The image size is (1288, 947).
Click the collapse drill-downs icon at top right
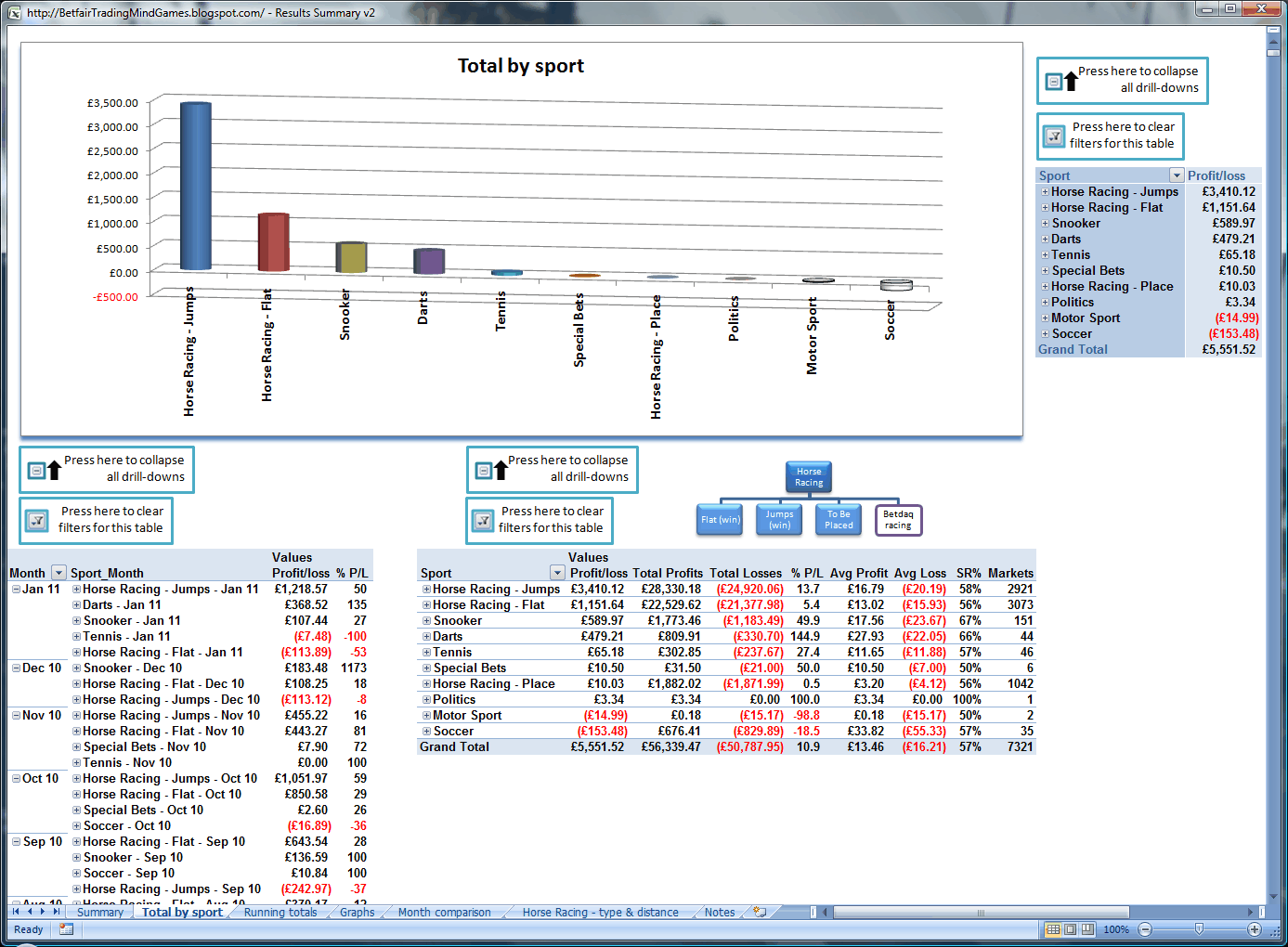(1061, 82)
